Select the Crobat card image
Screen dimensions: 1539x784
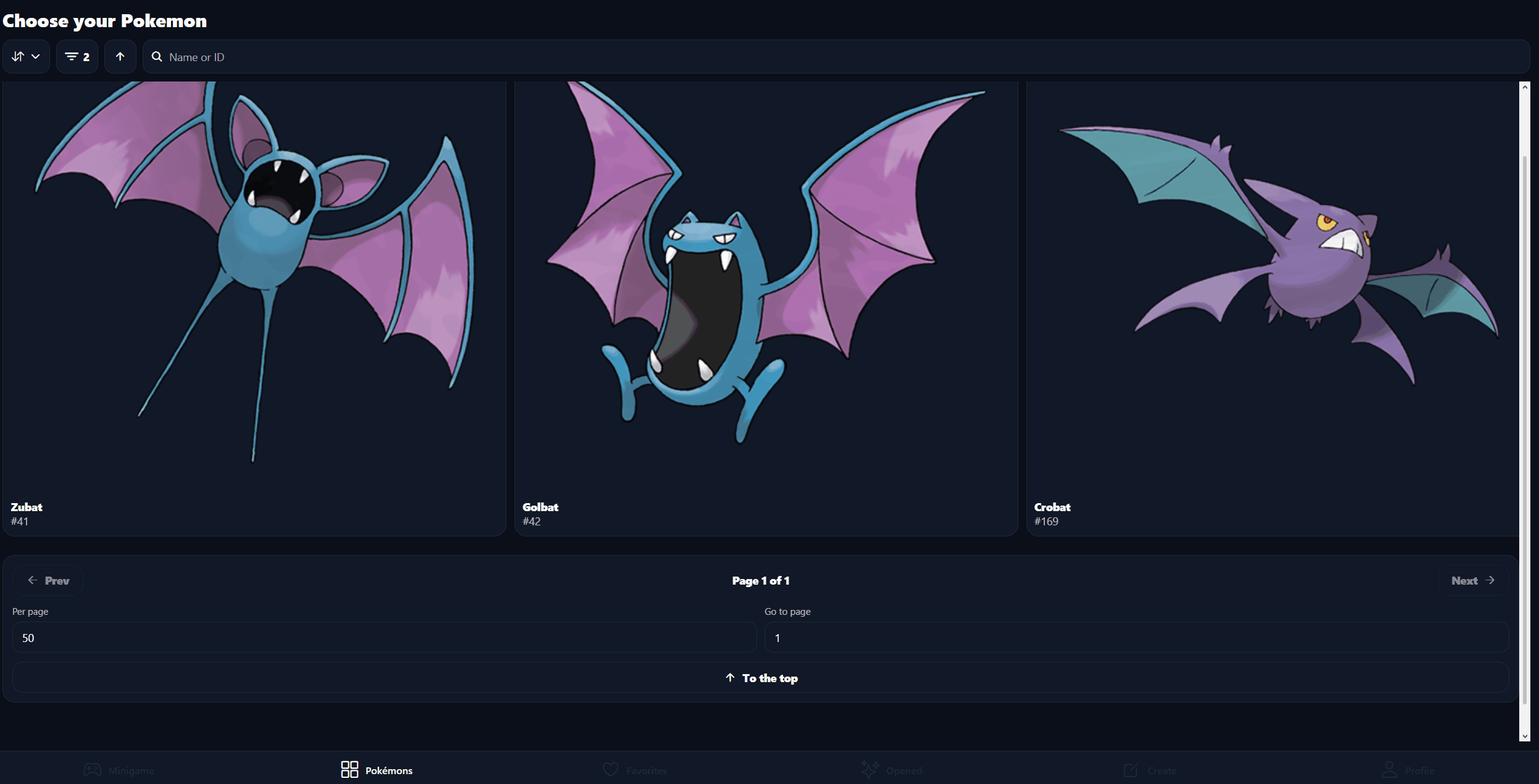pos(1278,256)
